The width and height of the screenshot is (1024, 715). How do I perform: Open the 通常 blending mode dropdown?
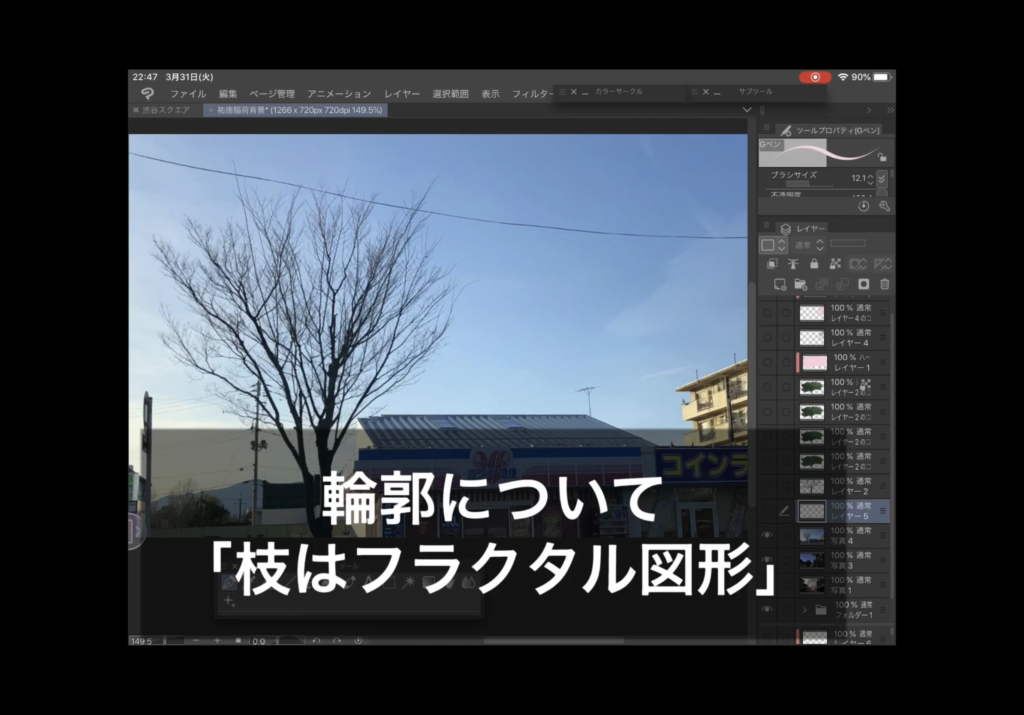coord(808,245)
